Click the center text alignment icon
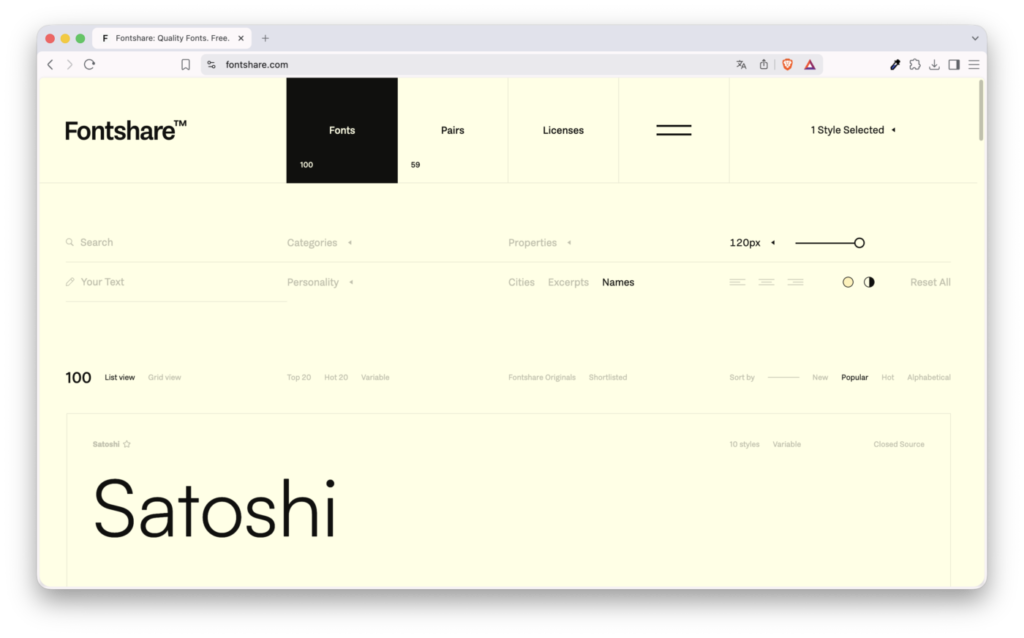 click(766, 282)
